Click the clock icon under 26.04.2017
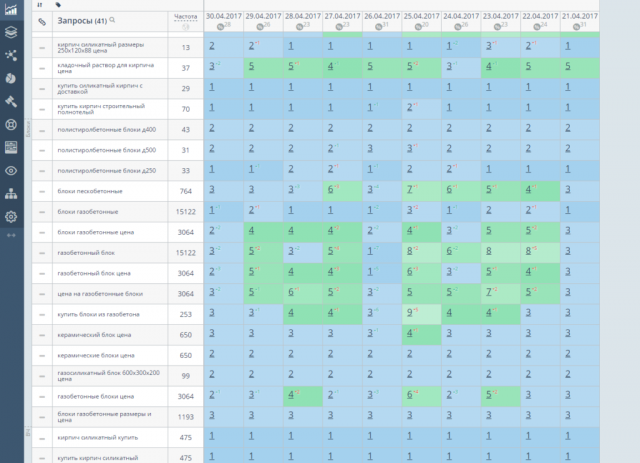This screenshot has height=463, width=640. click(x=379, y=27)
